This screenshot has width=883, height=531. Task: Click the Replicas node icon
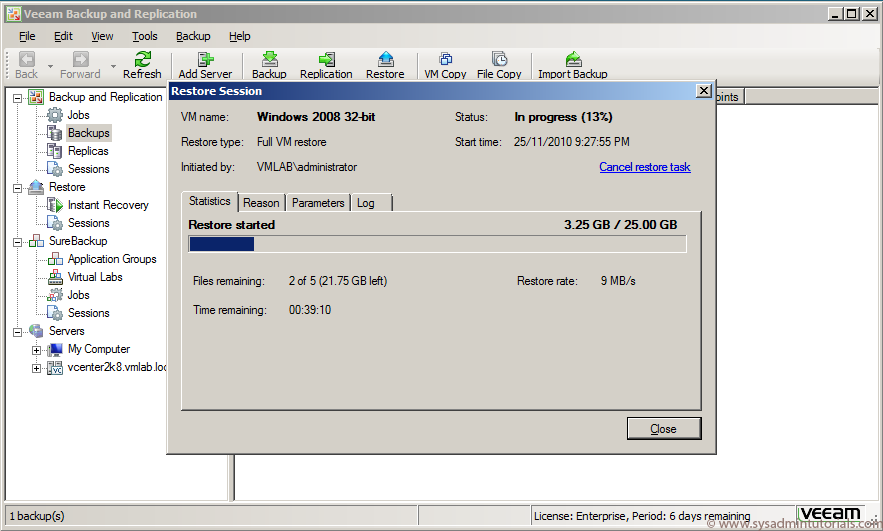[x=55, y=151]
